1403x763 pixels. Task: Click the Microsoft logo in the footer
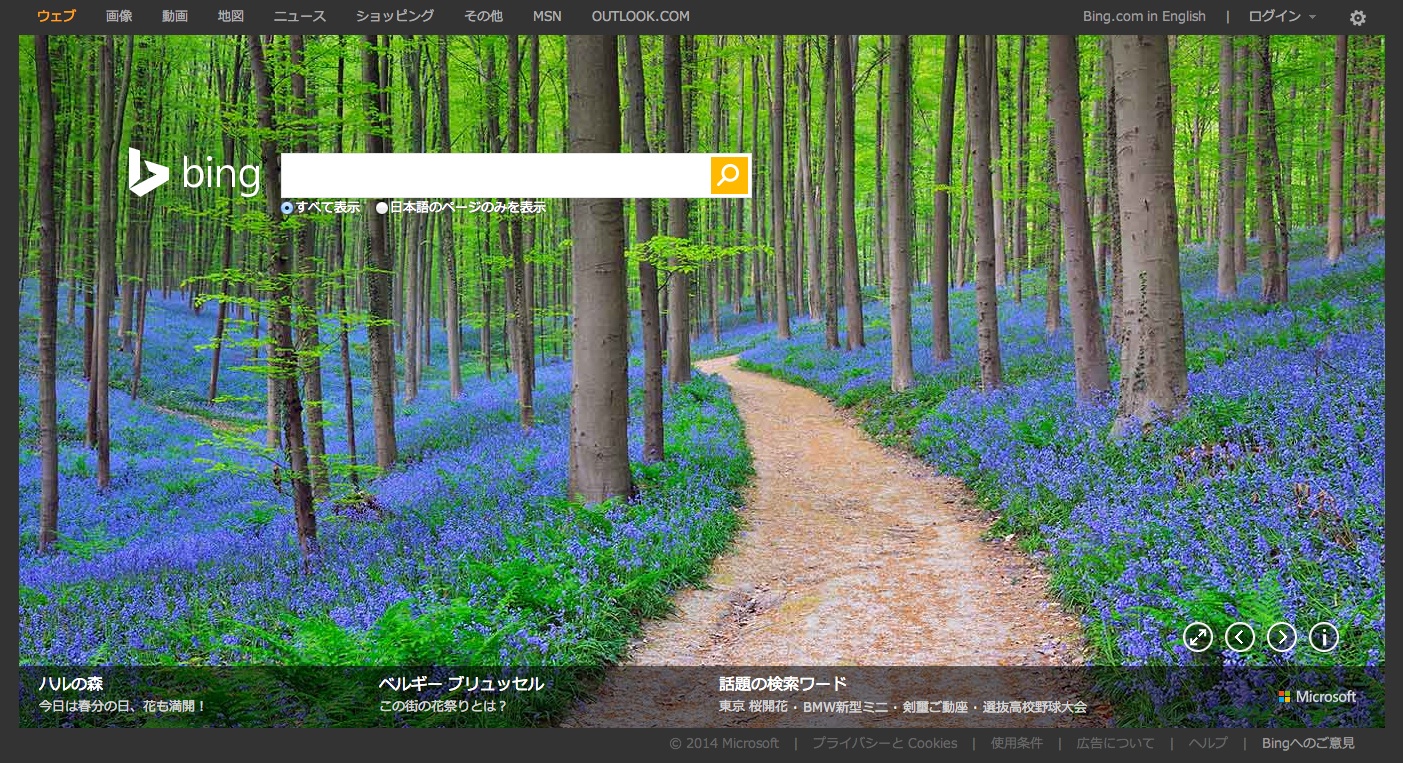1317,697
